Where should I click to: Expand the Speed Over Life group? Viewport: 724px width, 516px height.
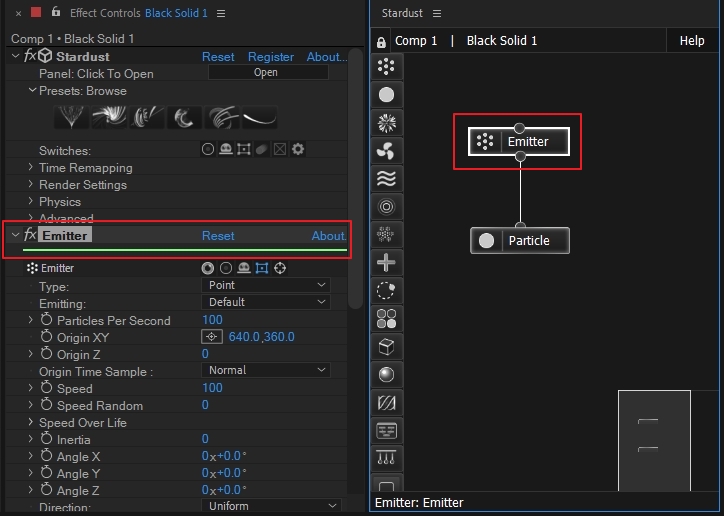click(x=30, y=422)
